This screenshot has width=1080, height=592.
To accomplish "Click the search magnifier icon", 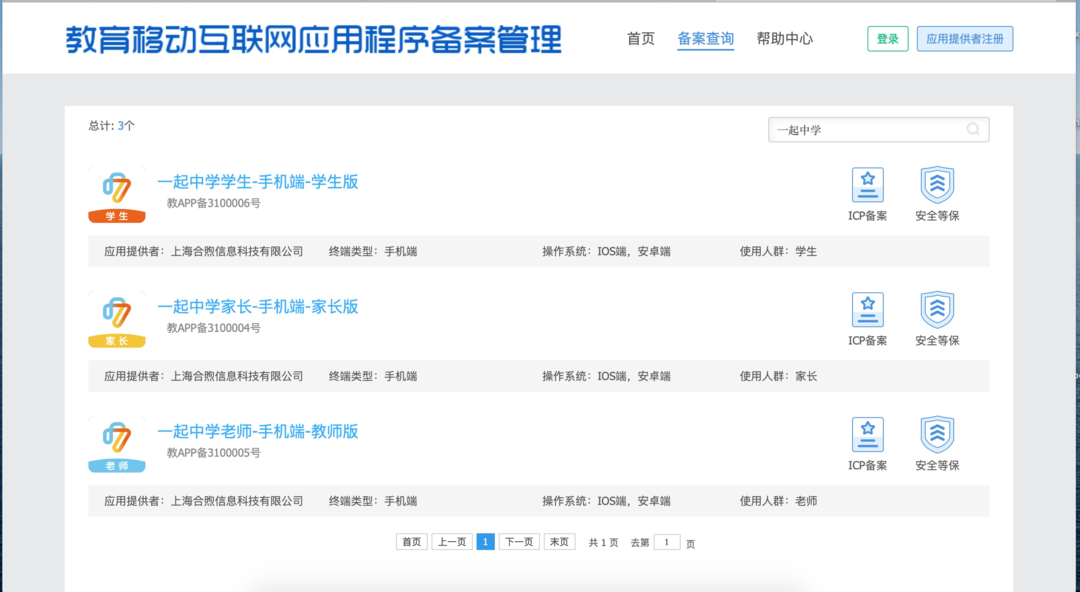I will click(x=973, y=129).
